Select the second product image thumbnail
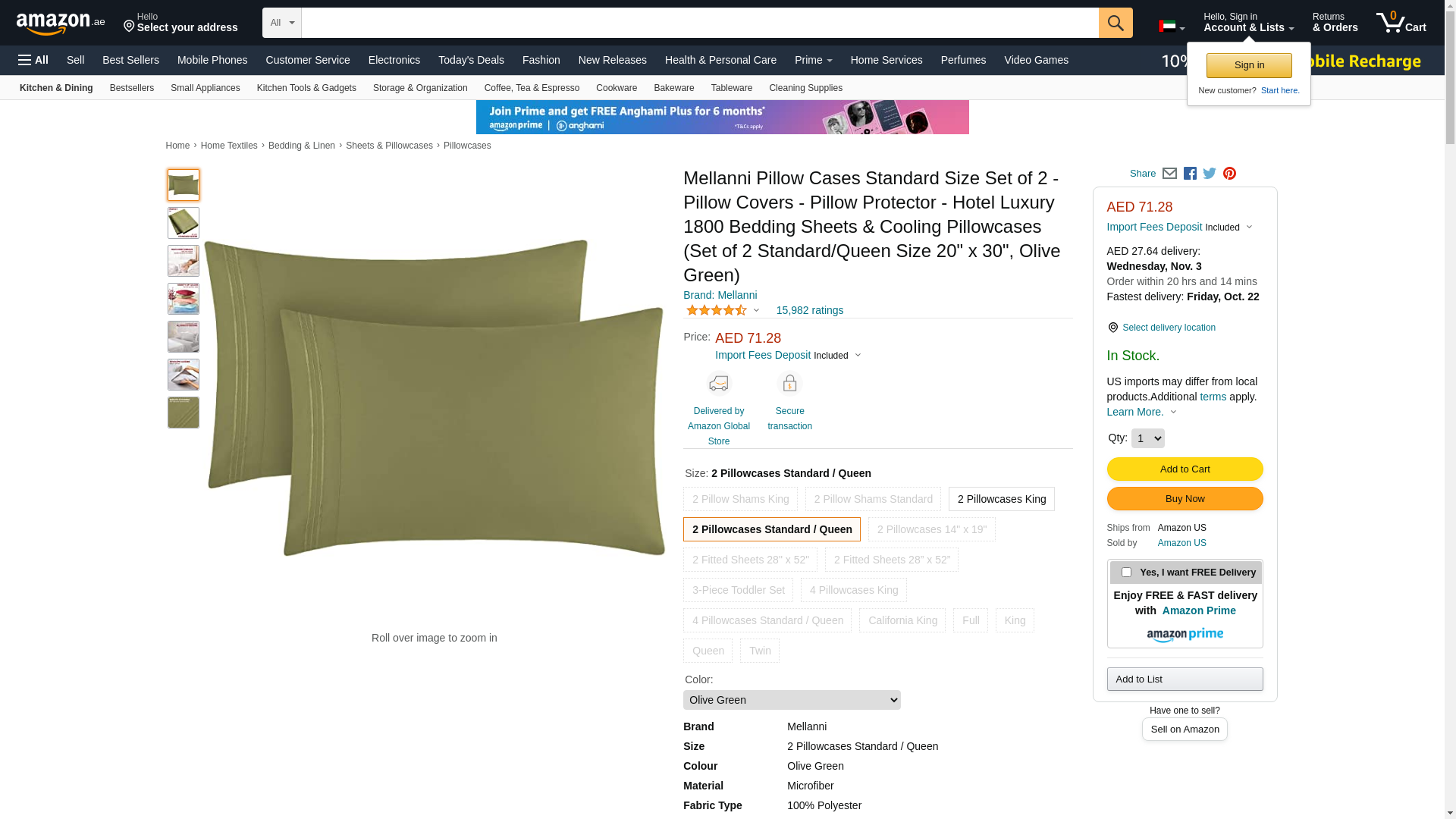 [184, 223]
